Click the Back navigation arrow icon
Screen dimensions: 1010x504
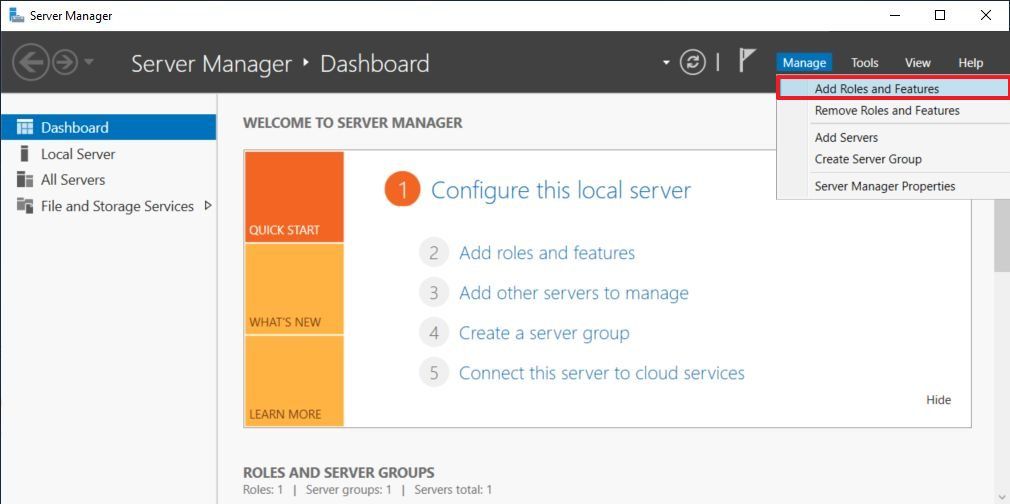coord(31,63)
